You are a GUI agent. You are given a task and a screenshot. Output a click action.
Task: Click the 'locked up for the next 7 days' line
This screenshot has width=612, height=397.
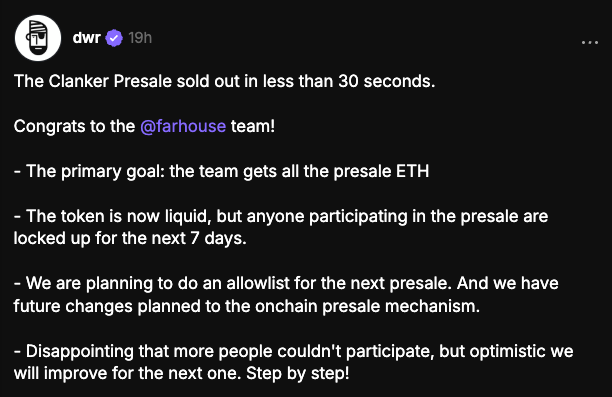click(x=130, y=238)
